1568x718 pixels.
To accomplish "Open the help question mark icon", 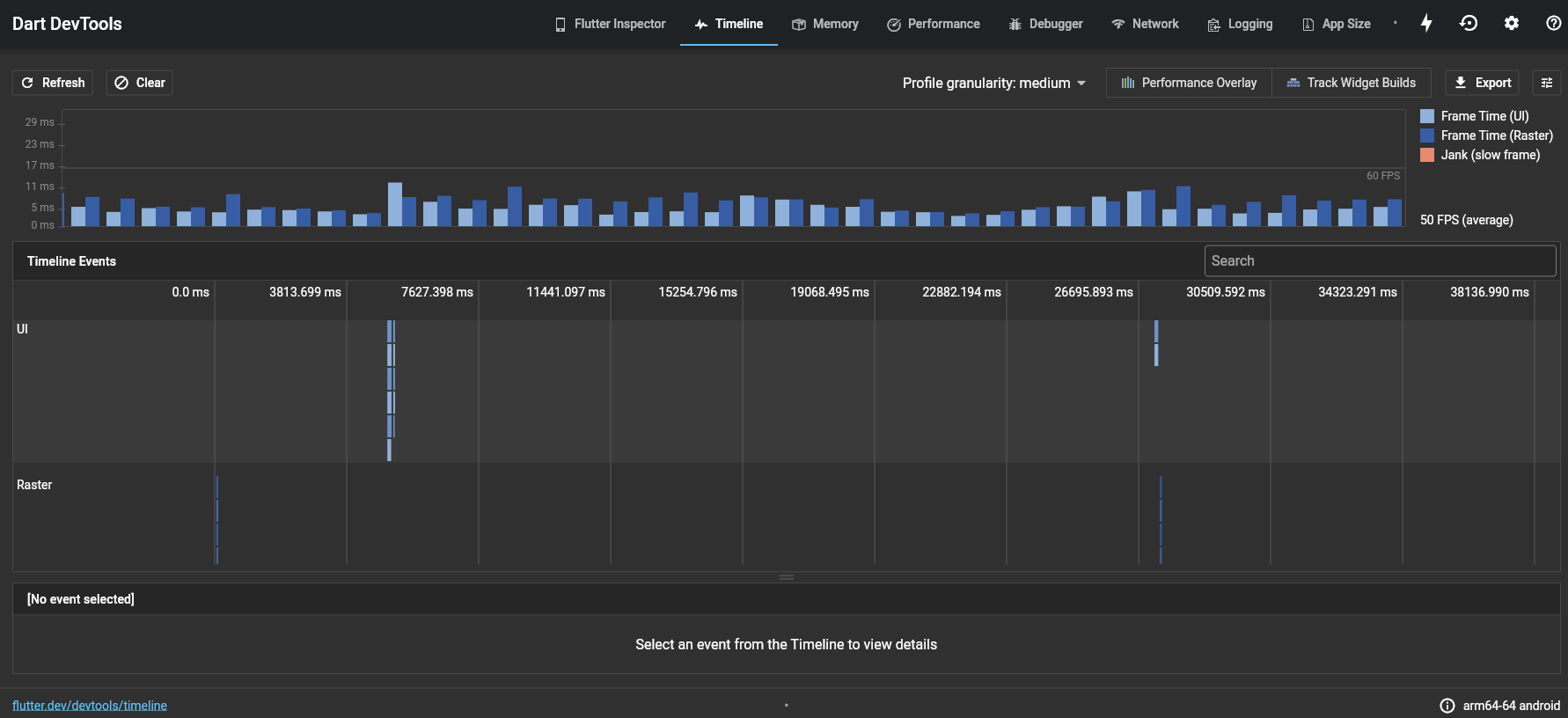I will coord(1553,24).
